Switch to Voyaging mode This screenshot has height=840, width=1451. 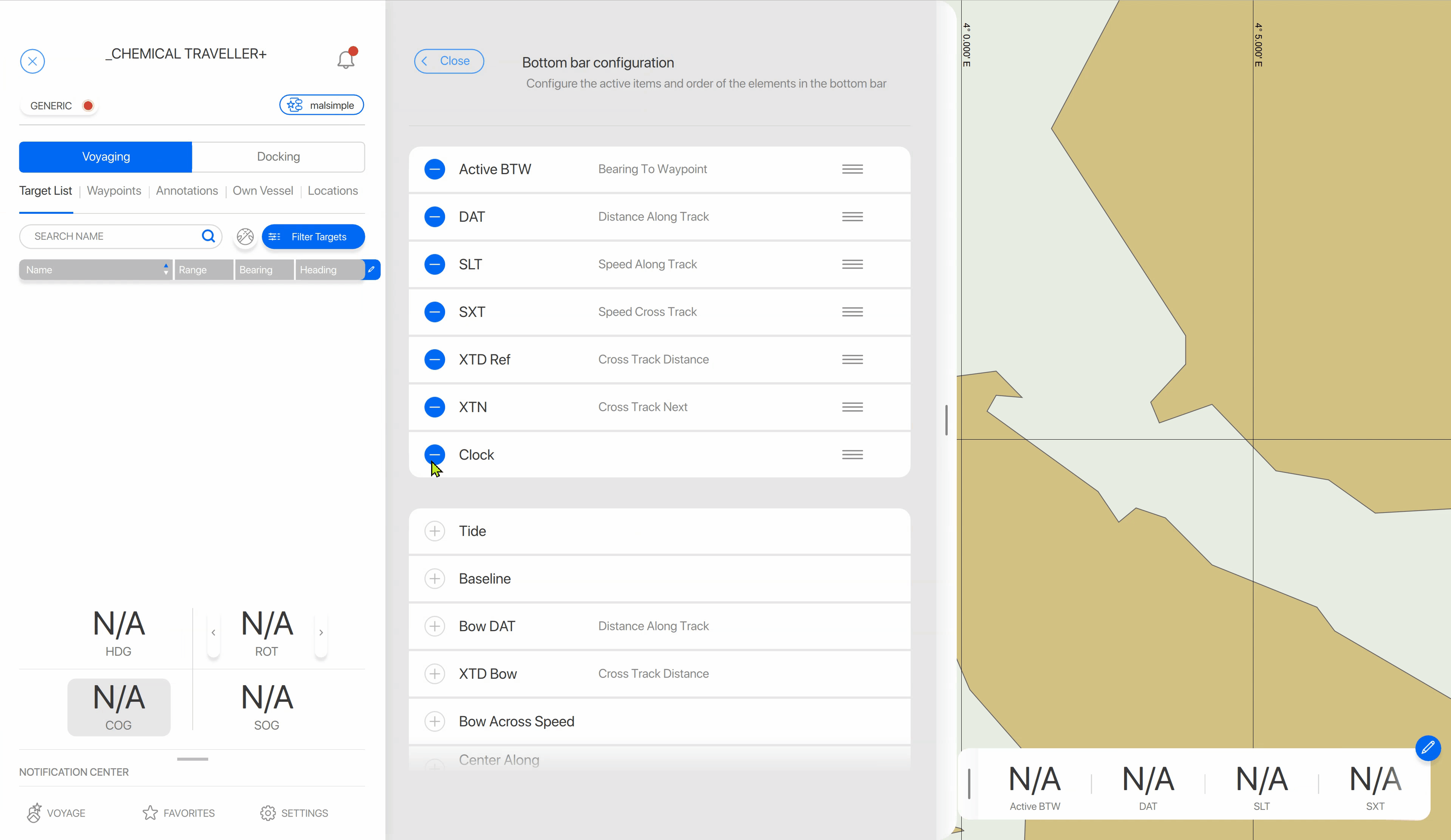(105, 156)
